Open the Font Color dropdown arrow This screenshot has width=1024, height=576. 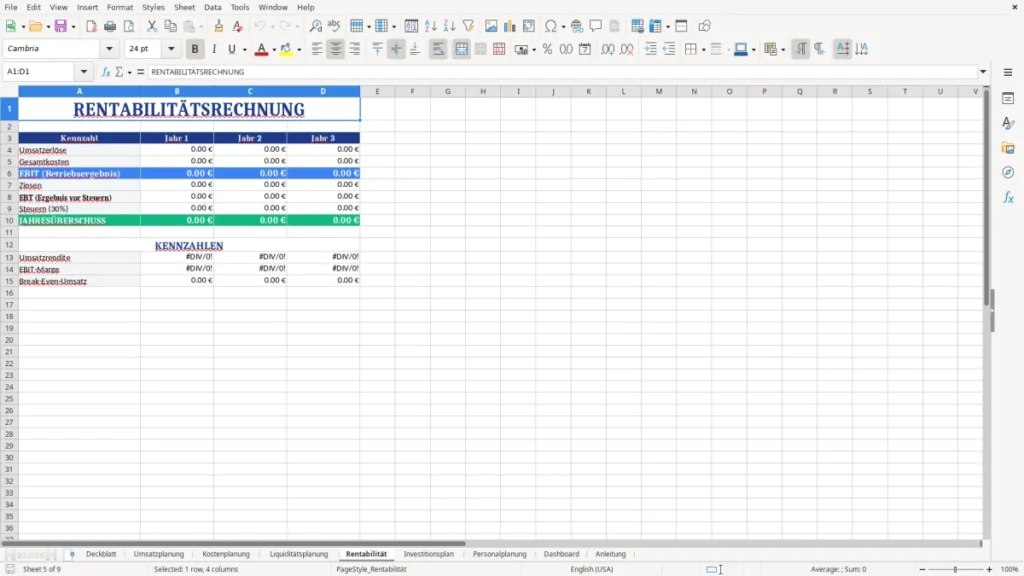274,50
